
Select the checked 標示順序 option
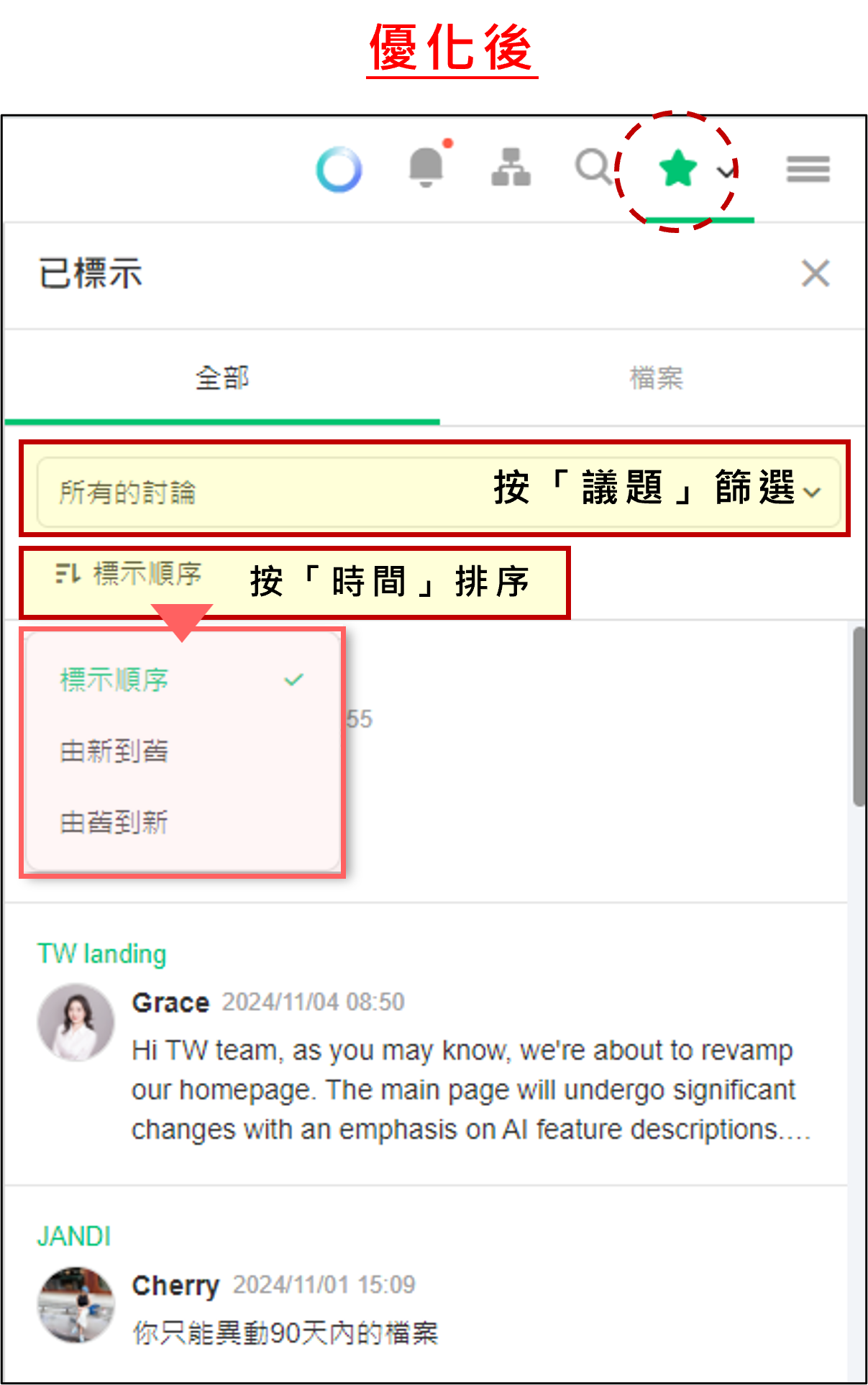coord(183,680)
